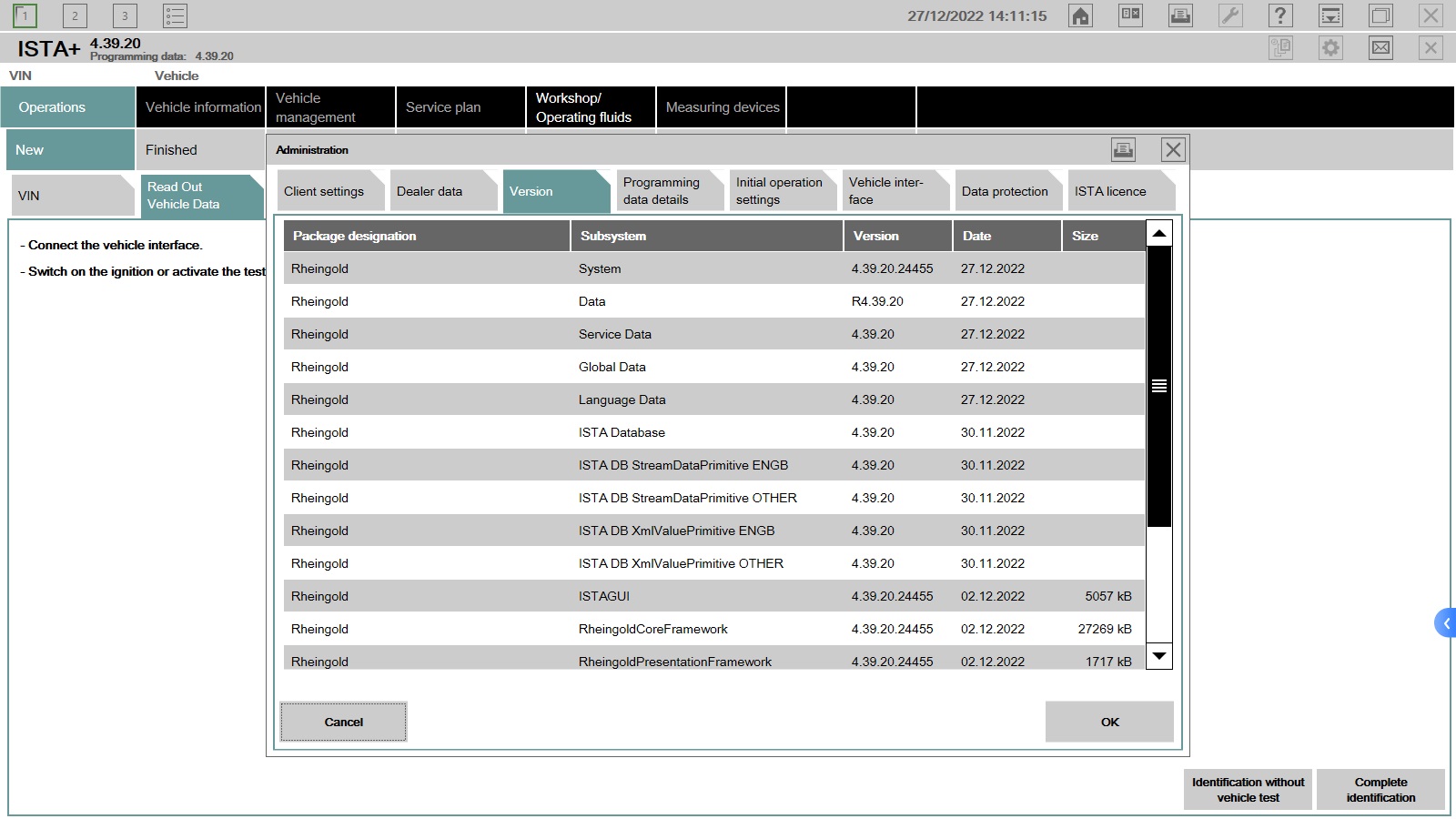Screen dimensions: 1456x819
Task: Select the Language Data row
Action: (714, 399)
